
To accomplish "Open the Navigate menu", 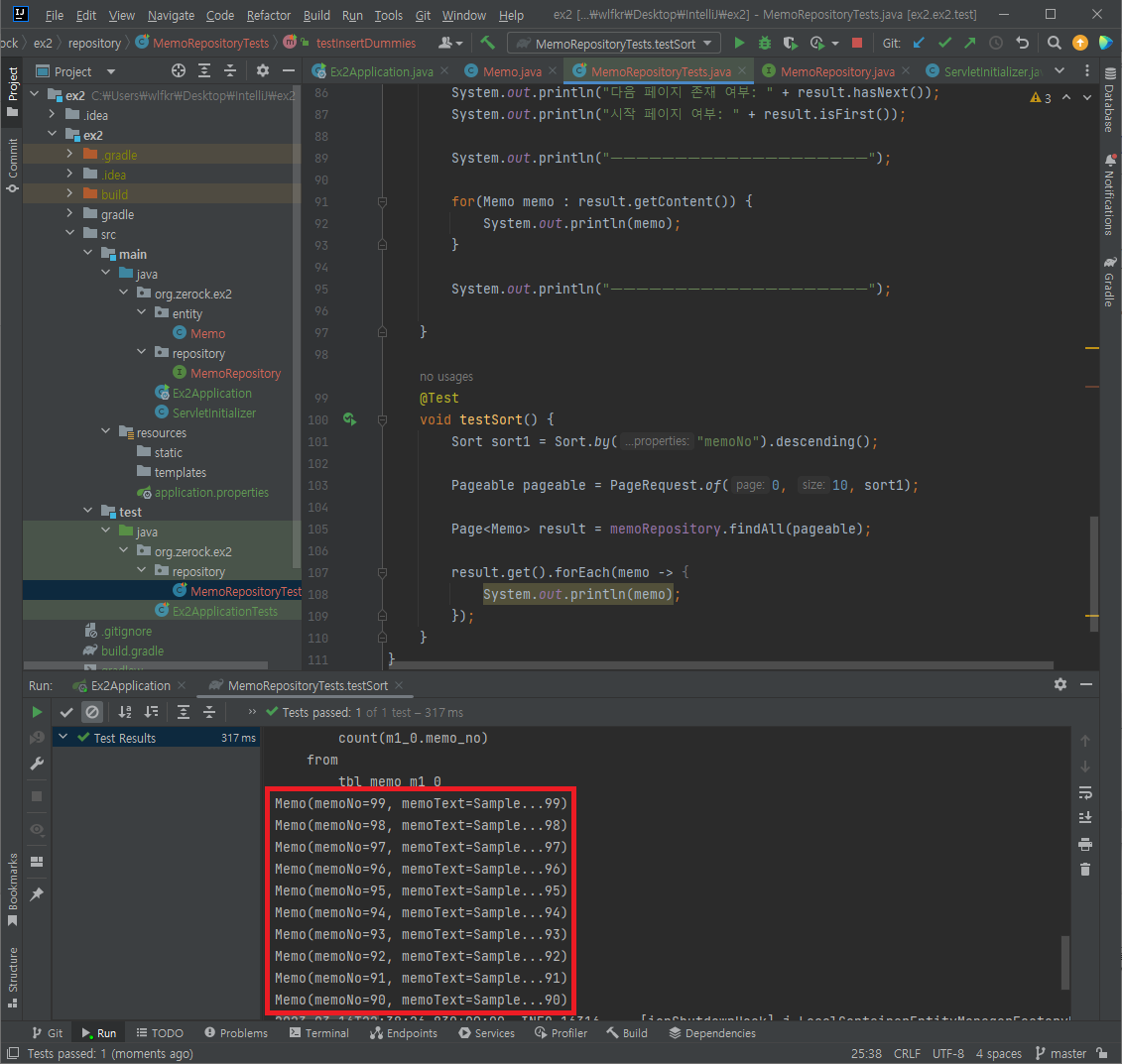I will pos(171,15).
